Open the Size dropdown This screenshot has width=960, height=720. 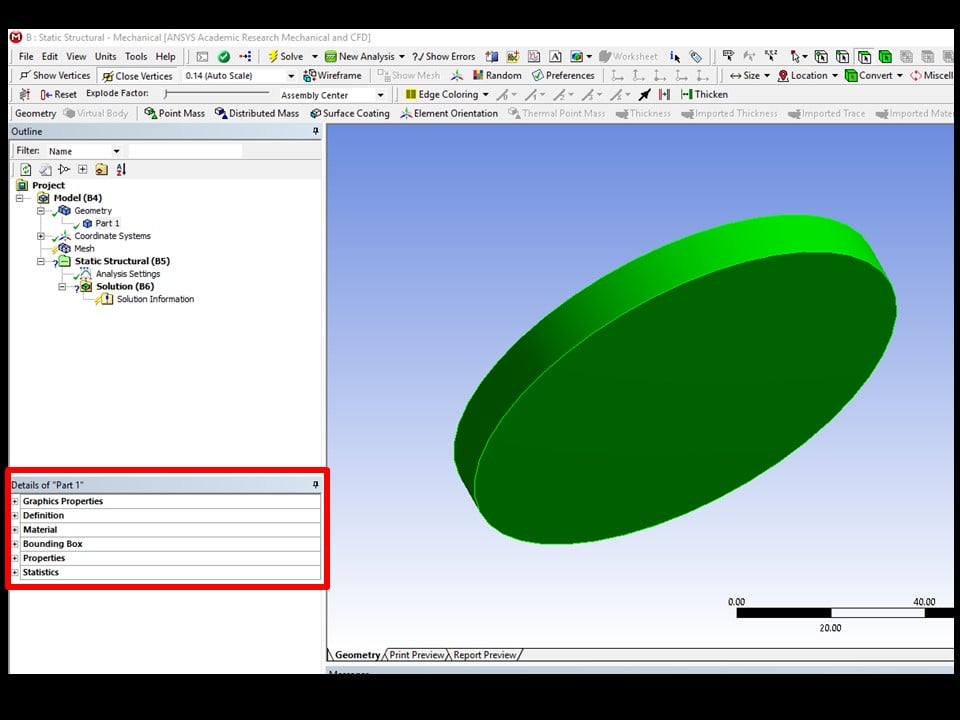tap(750, 75)
